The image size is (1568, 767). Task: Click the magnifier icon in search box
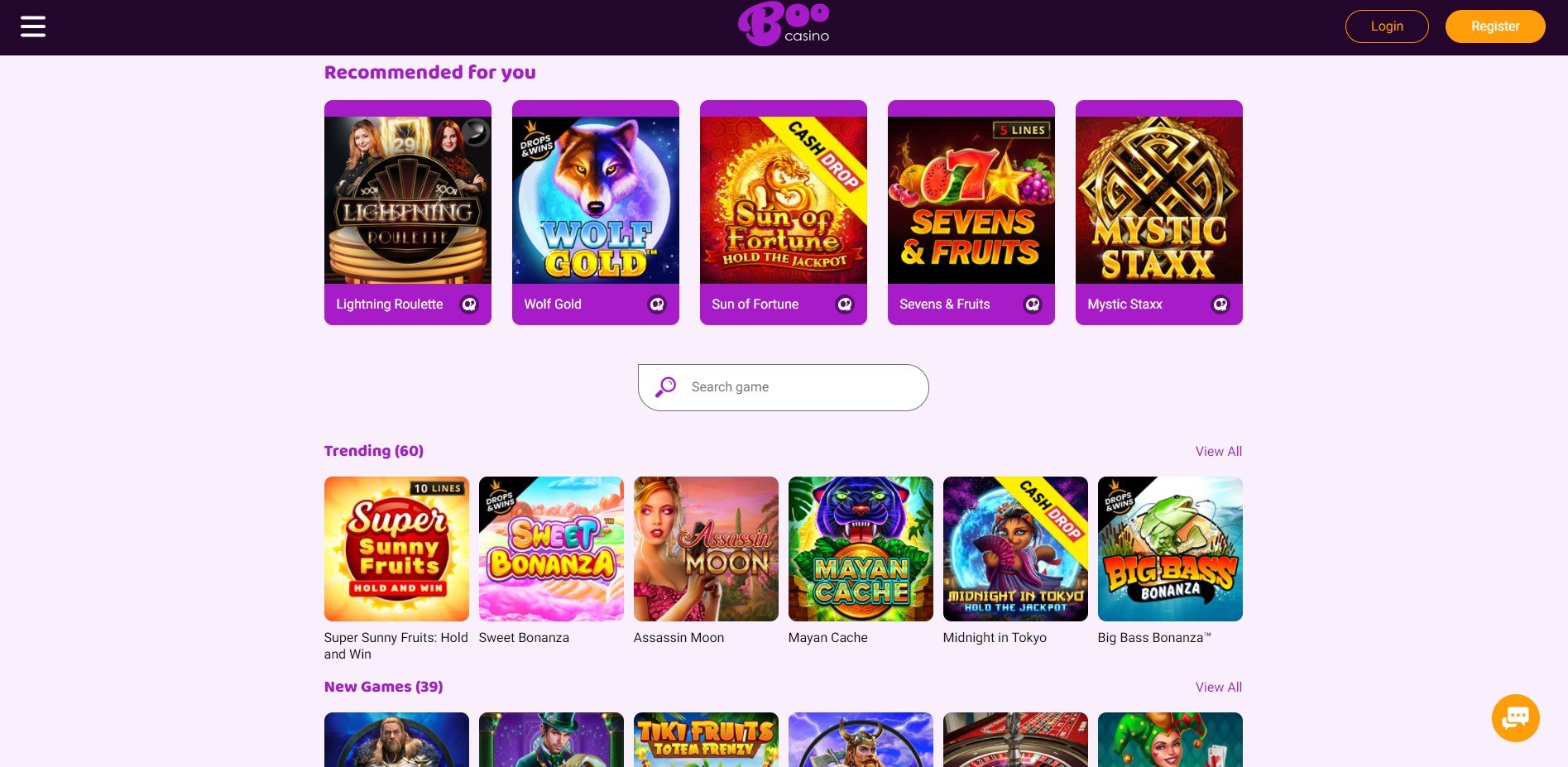click(665, 387)
